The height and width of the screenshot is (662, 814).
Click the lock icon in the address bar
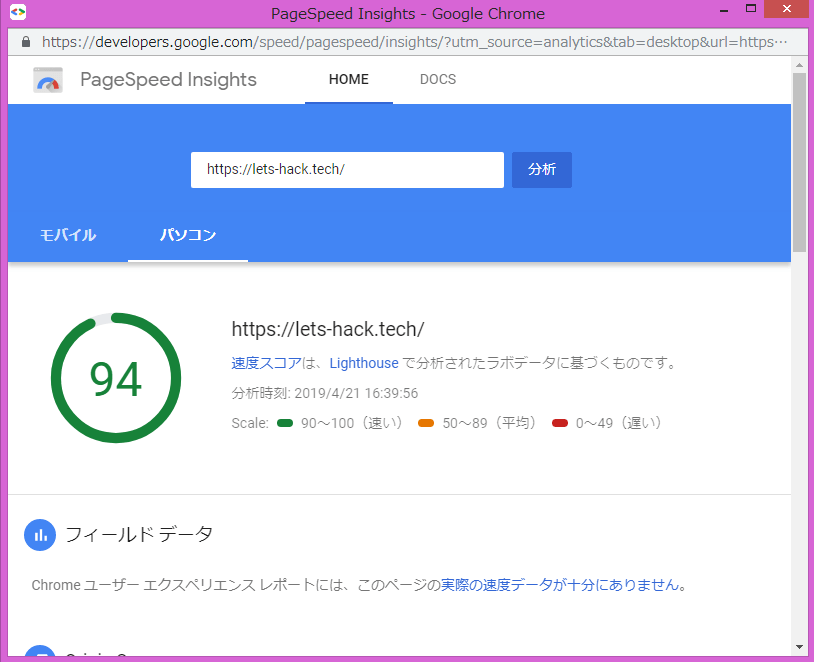[26, 42]
